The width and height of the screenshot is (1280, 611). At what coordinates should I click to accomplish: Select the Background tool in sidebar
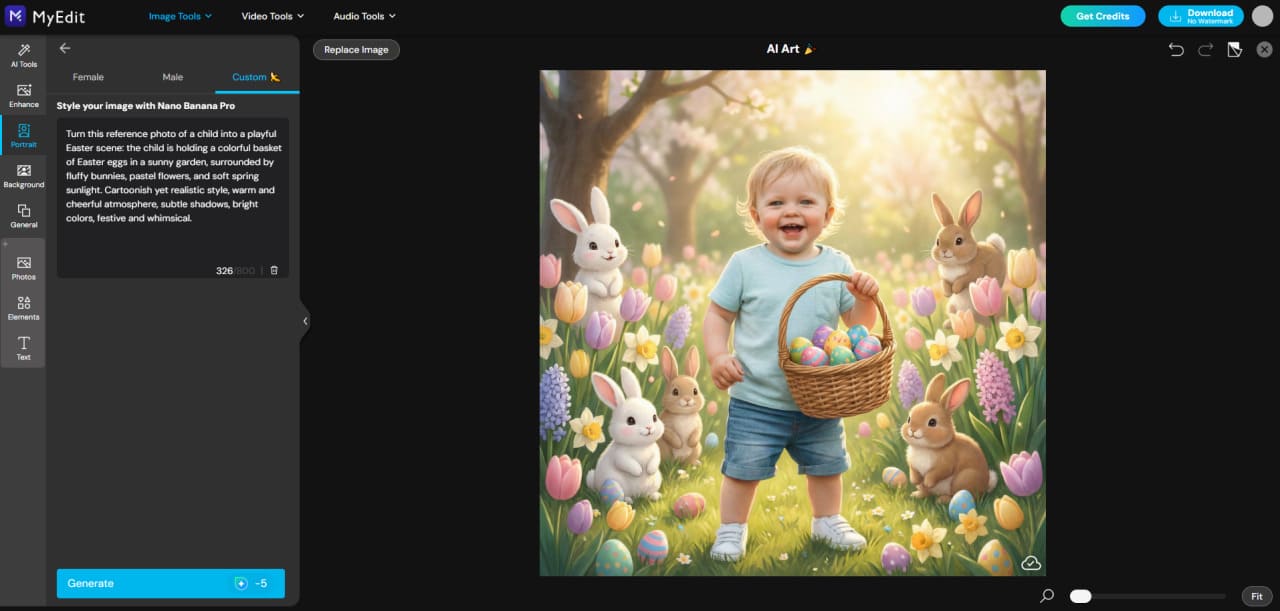23,177
